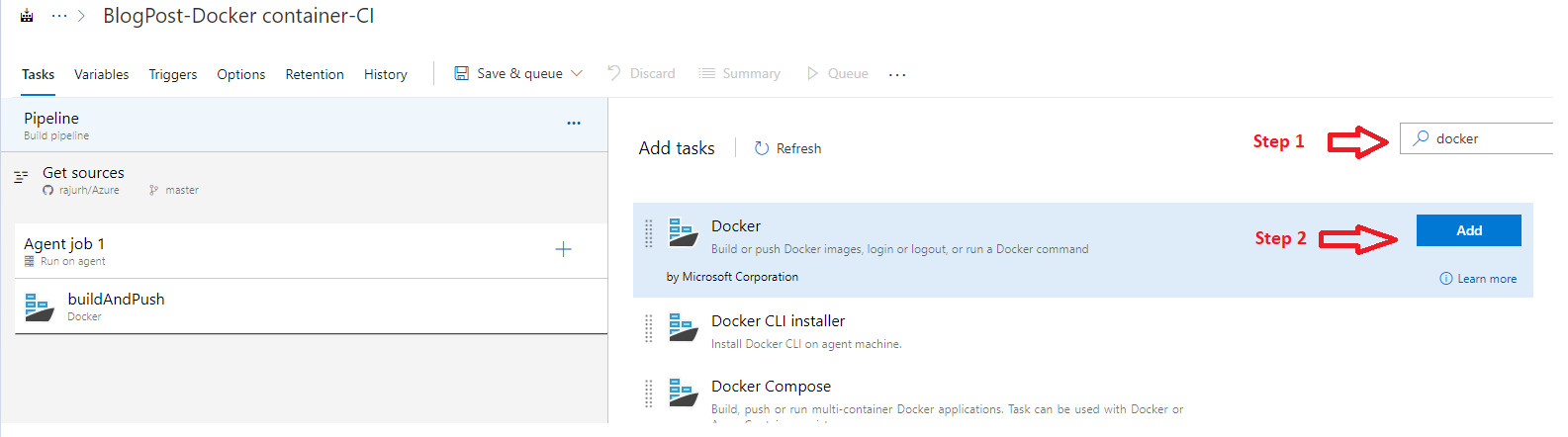The image size is (1568, 437).
Task: Click the Discard button
Action: point(641,73)
